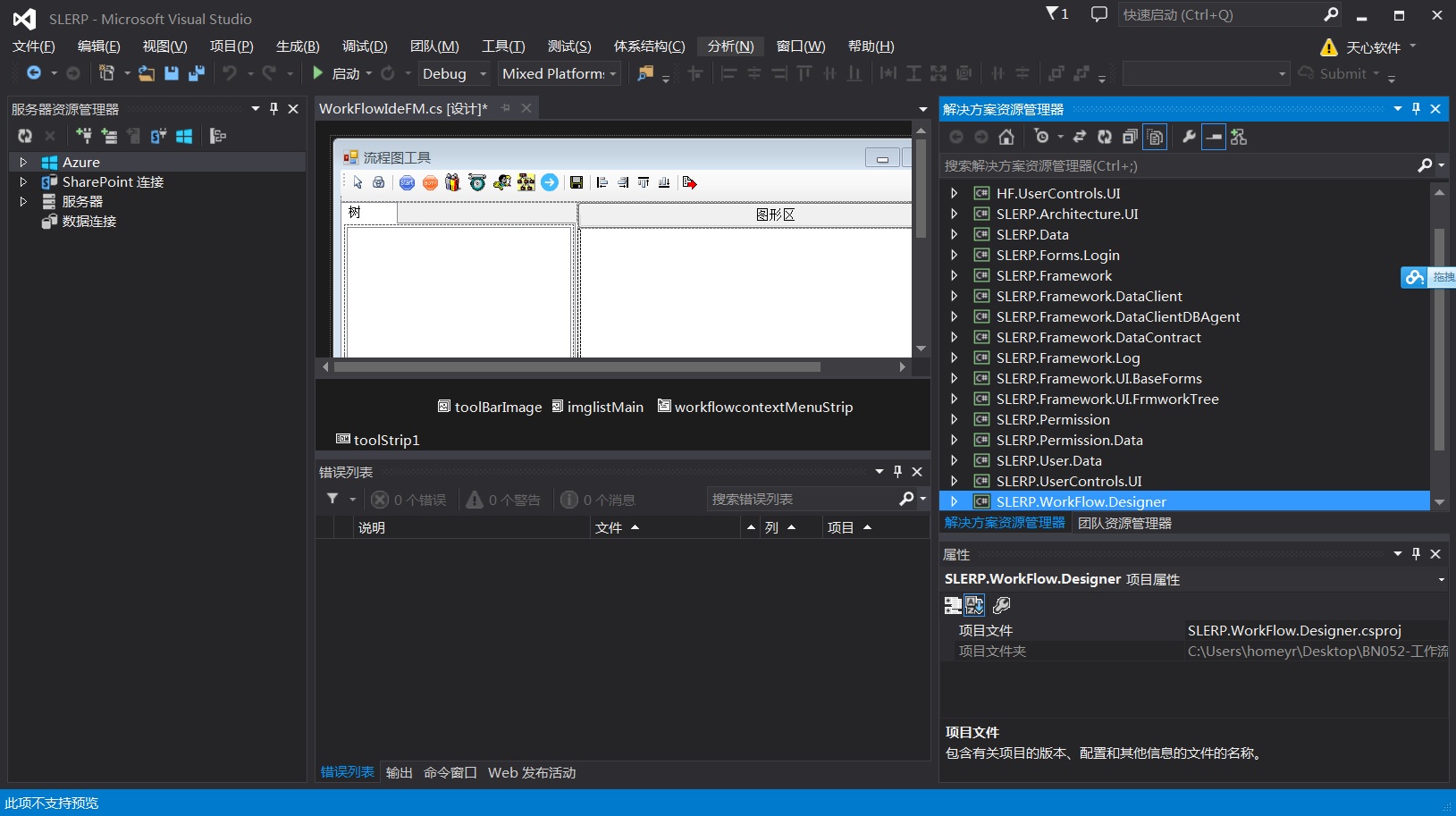Expand the 服务器 node
The height and width of the screenshot is (816, 1456).
coord(23,201)
